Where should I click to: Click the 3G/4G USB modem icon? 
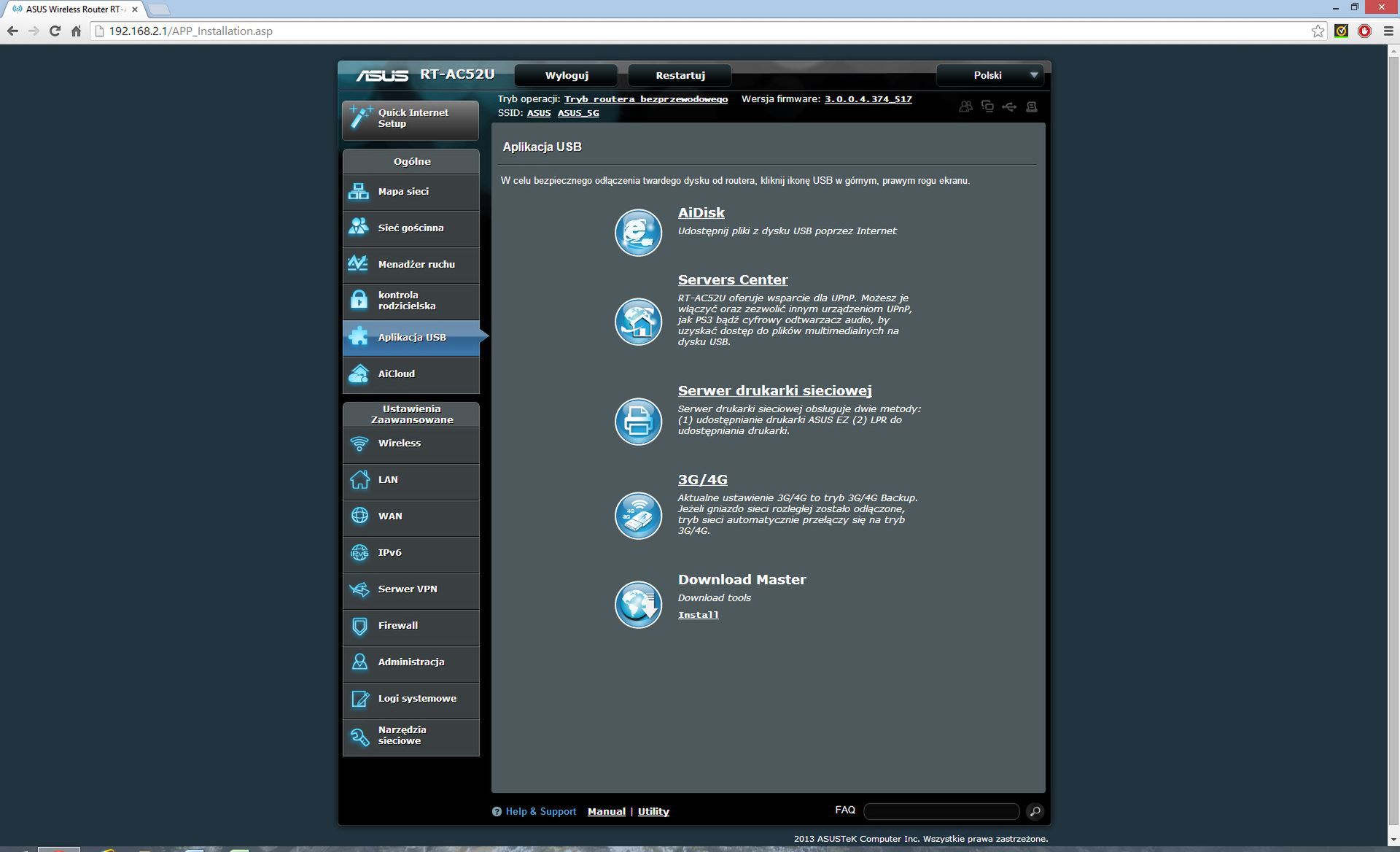[x=638, y=515]
